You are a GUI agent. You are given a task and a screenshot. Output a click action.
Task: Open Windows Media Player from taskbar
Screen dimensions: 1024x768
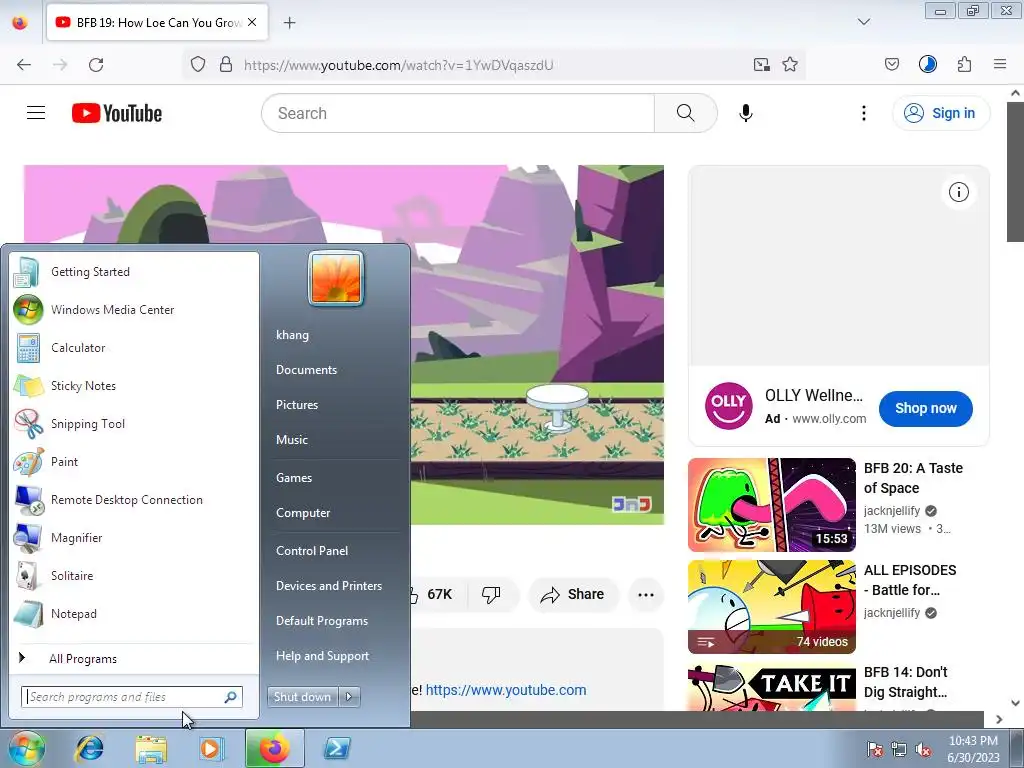pos(211,748)
